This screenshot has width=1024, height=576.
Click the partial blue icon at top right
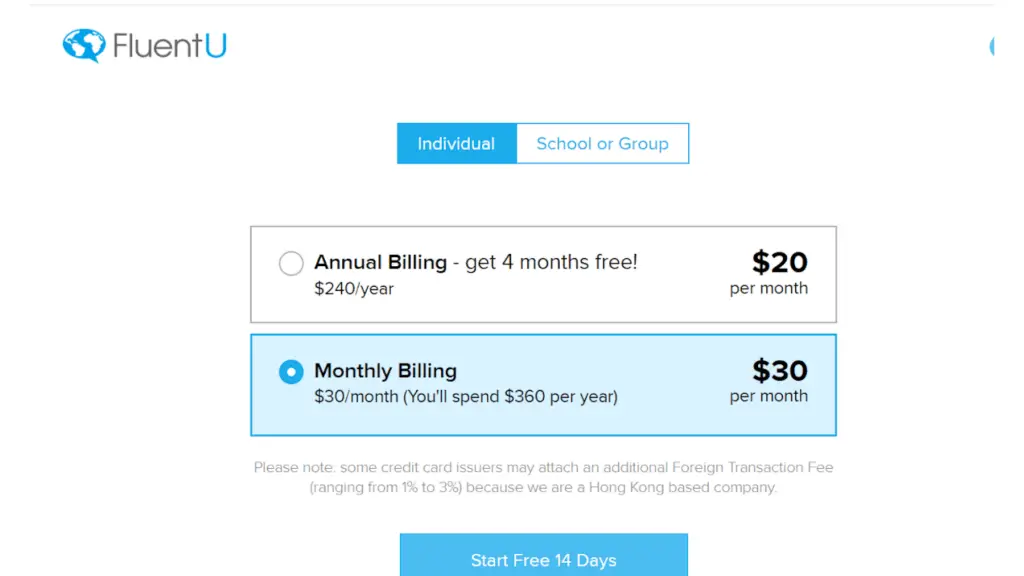991,46
